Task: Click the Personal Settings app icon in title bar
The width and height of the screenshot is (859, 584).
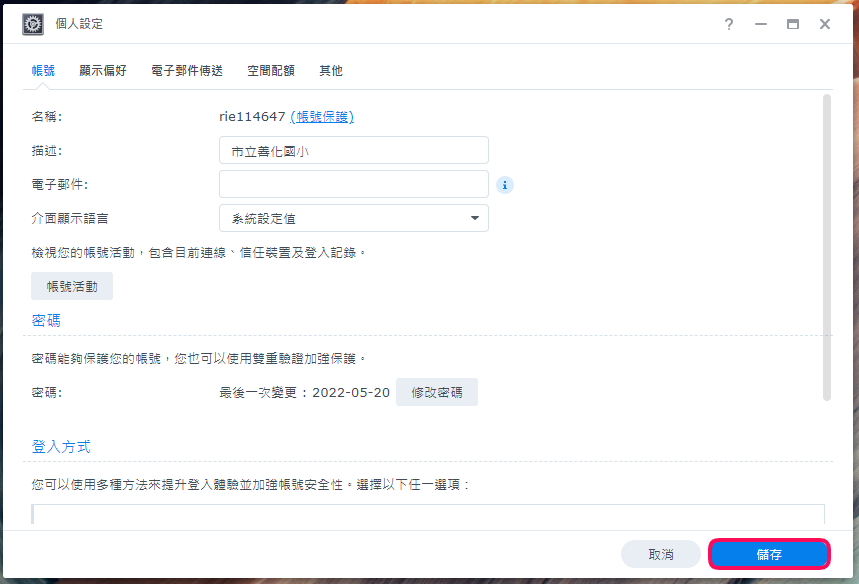Action: tap(32, 24)
